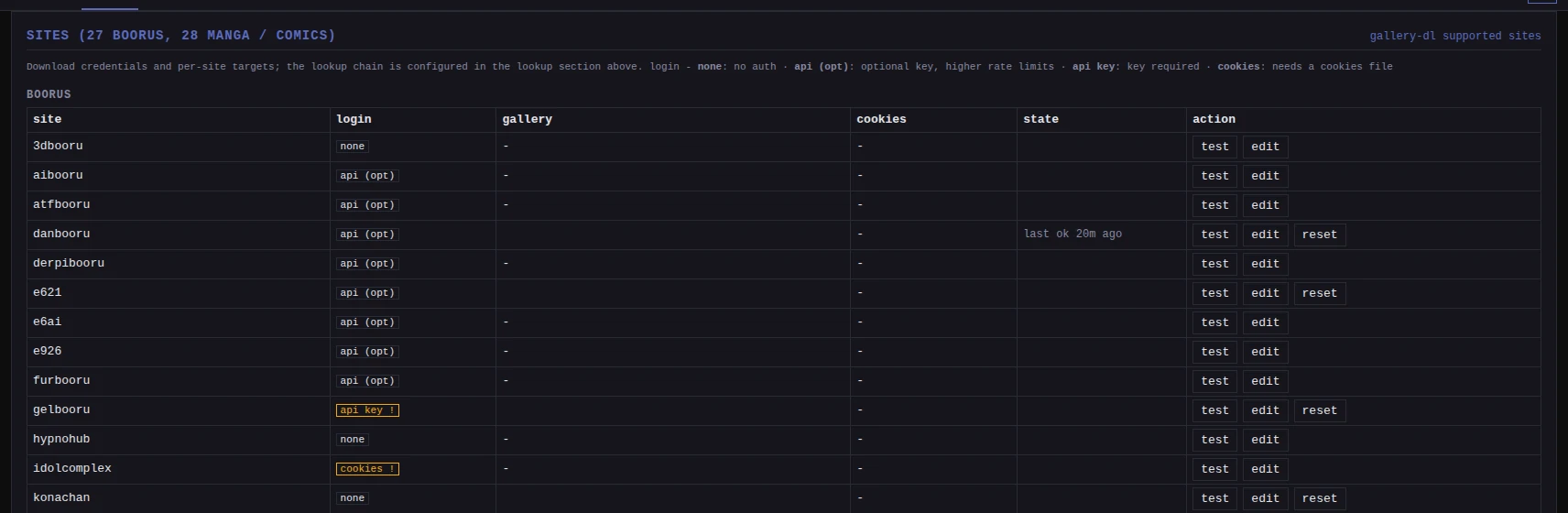
Task: Test the e6ai site
Action: 1214,322
